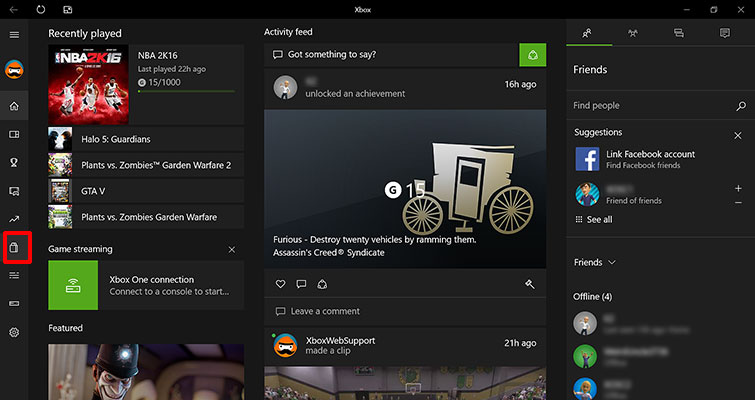Open Trending arrow icon in sidebar
Viewport: 755px width, 400px height.
pyautogui.click(x=14, y=219)
